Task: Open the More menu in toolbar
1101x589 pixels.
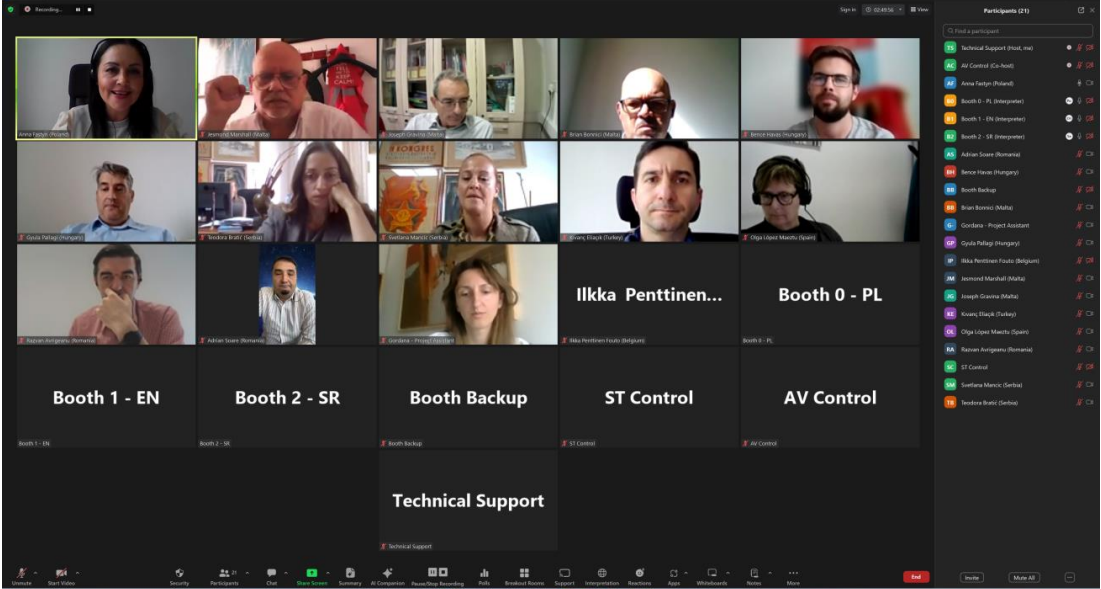Action: 793,573
